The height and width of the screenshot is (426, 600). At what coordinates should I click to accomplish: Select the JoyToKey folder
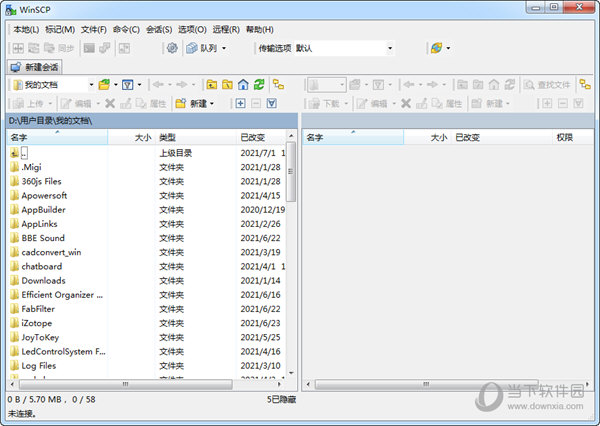coord(40,337)
